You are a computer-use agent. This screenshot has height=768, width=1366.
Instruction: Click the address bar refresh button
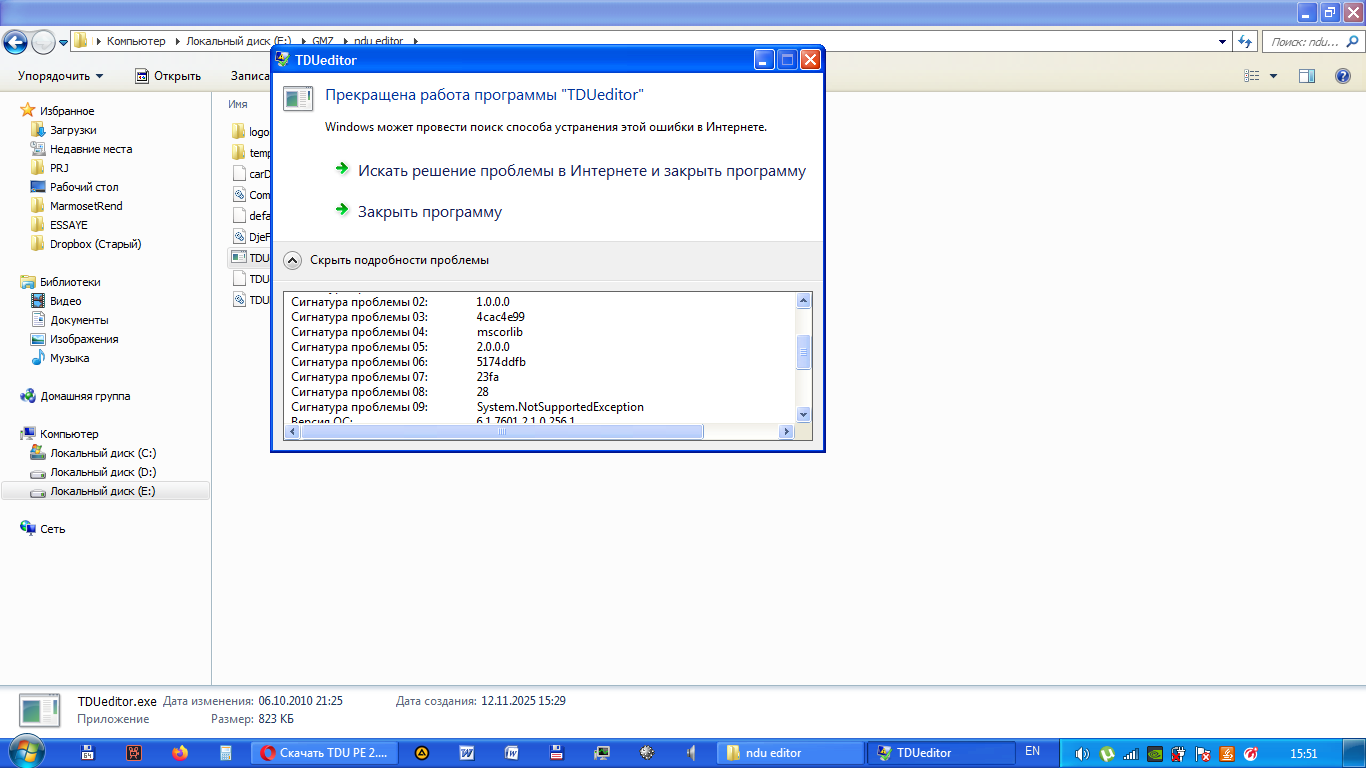click(x=1245, y=42)
